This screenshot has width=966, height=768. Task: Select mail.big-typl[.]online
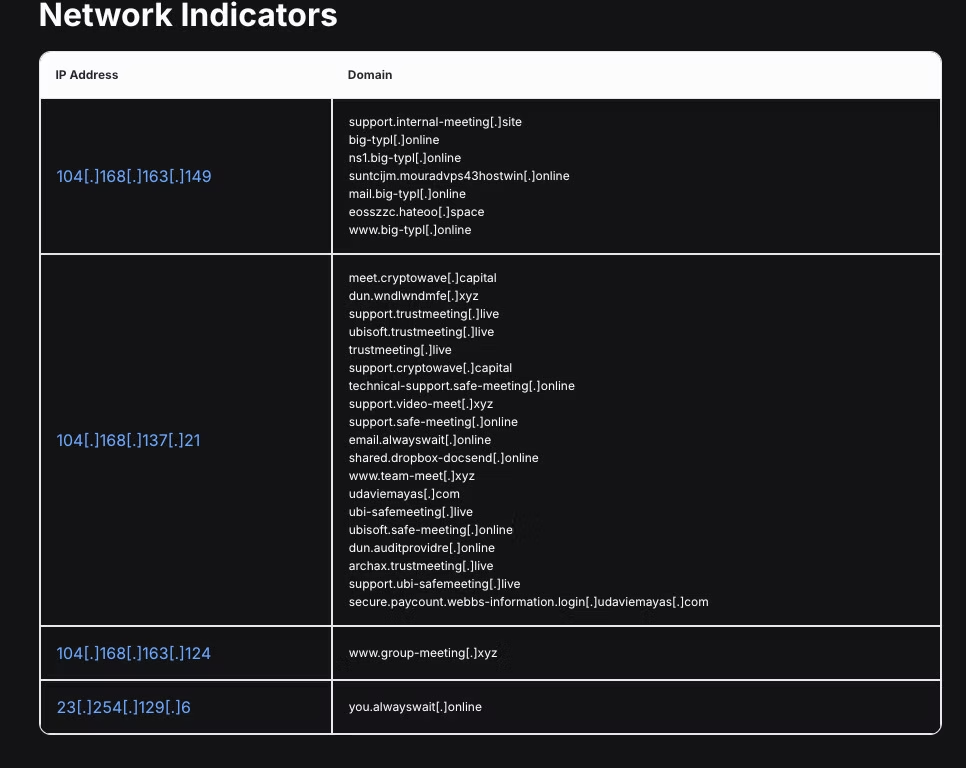pos(404,193)
